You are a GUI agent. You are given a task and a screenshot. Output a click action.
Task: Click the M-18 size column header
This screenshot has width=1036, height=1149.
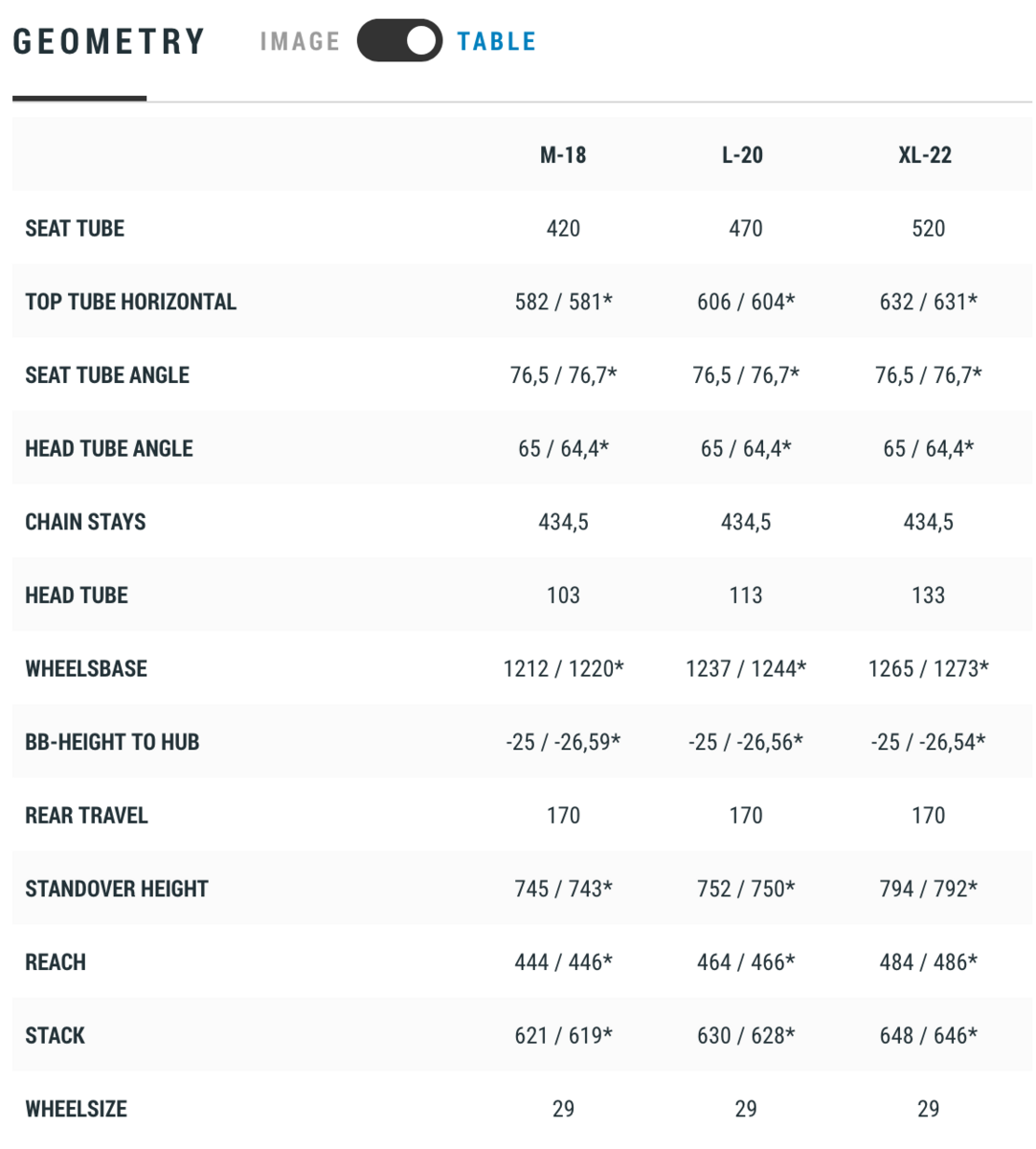click(x=563, y=155)
